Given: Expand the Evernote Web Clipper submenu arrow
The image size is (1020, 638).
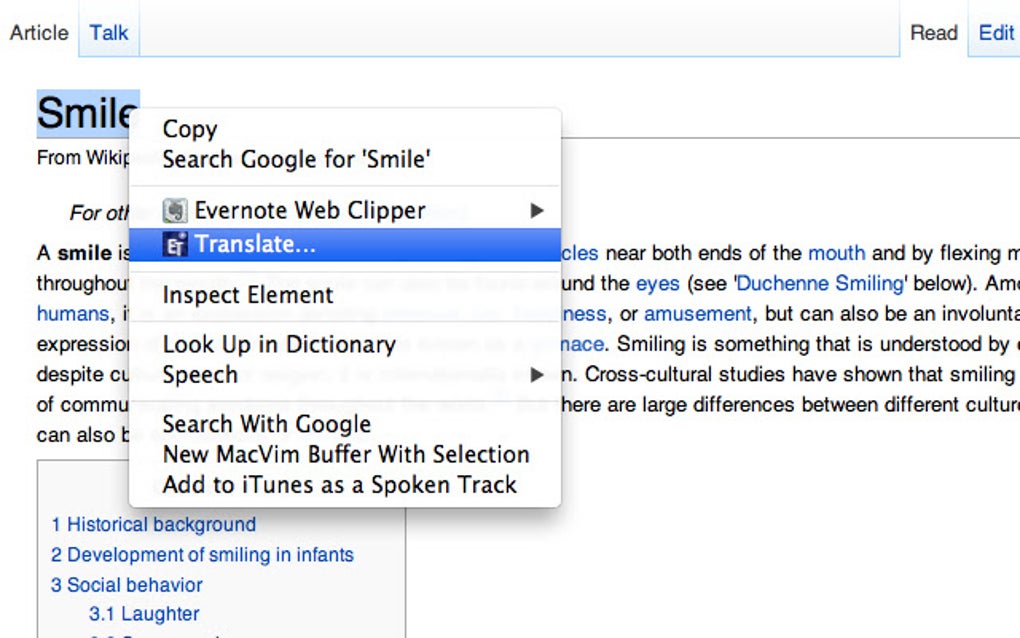Looking at the screenshot, I should click(x=537, y=211).
